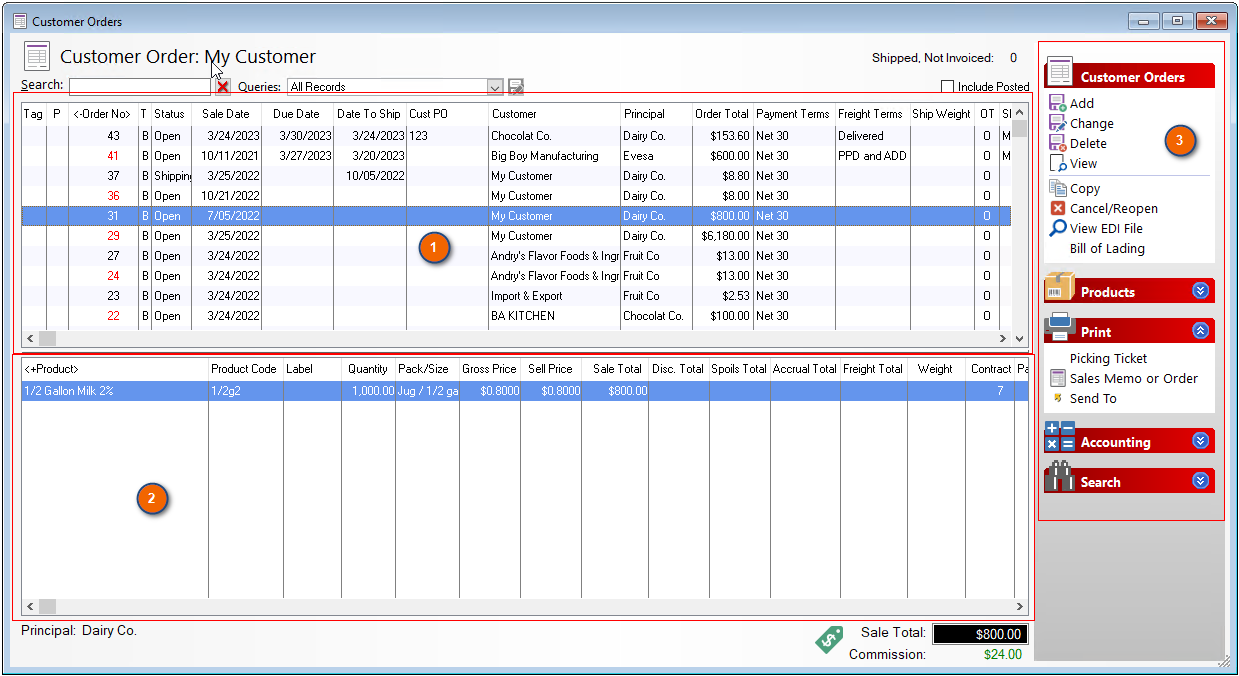Click the View EDI File link
Image resolution: width=1239 pixels, height=676 pixels.
1106,228
